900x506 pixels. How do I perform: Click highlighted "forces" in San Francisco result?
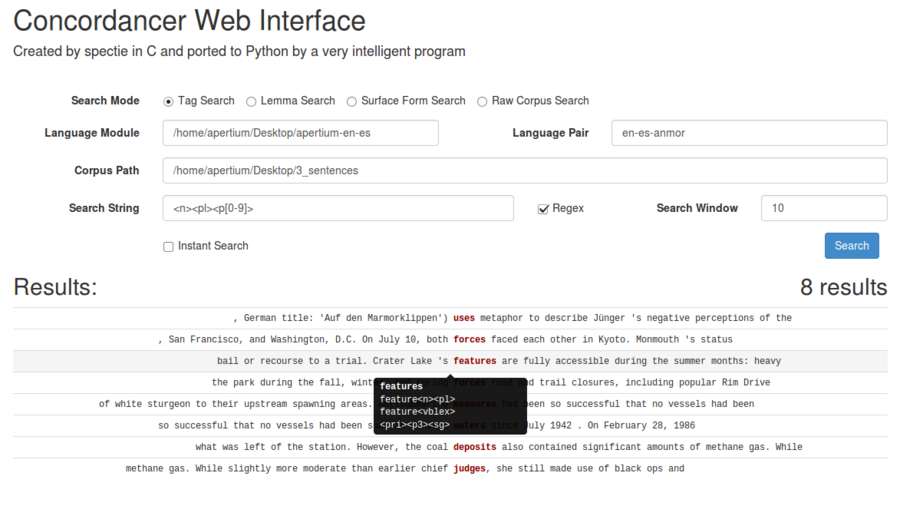(469, 340)
